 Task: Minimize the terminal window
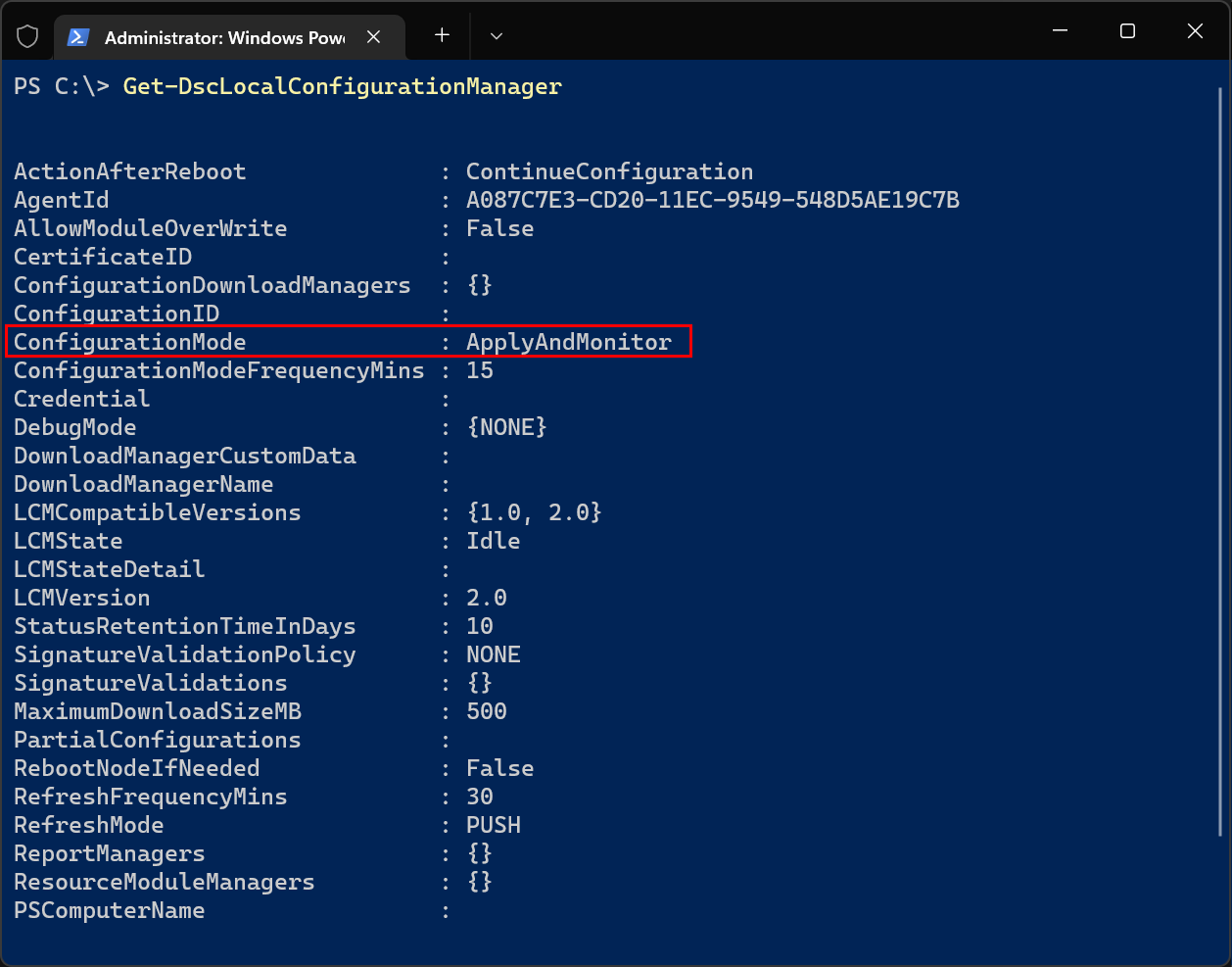coord(1060,31)
